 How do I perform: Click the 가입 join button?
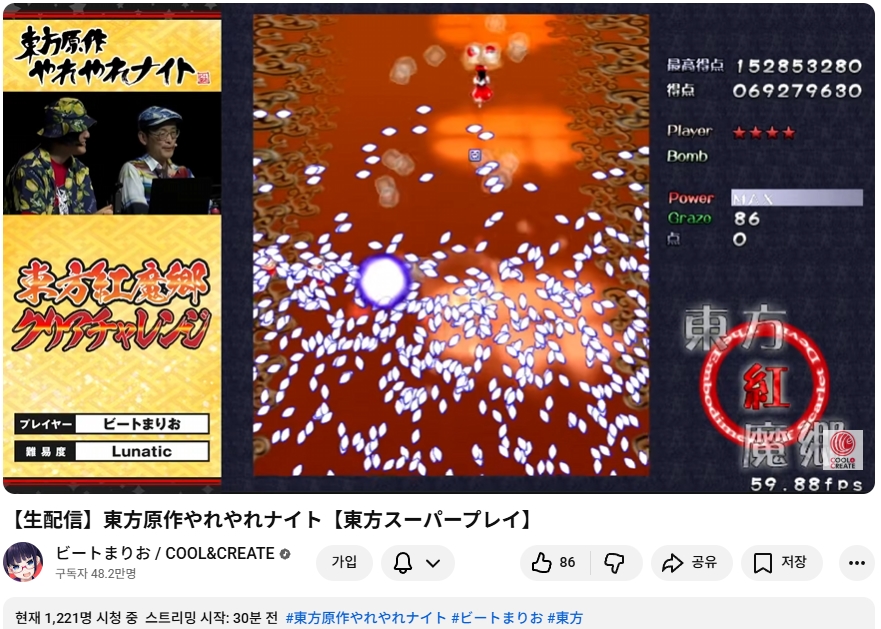click(344, 562)
